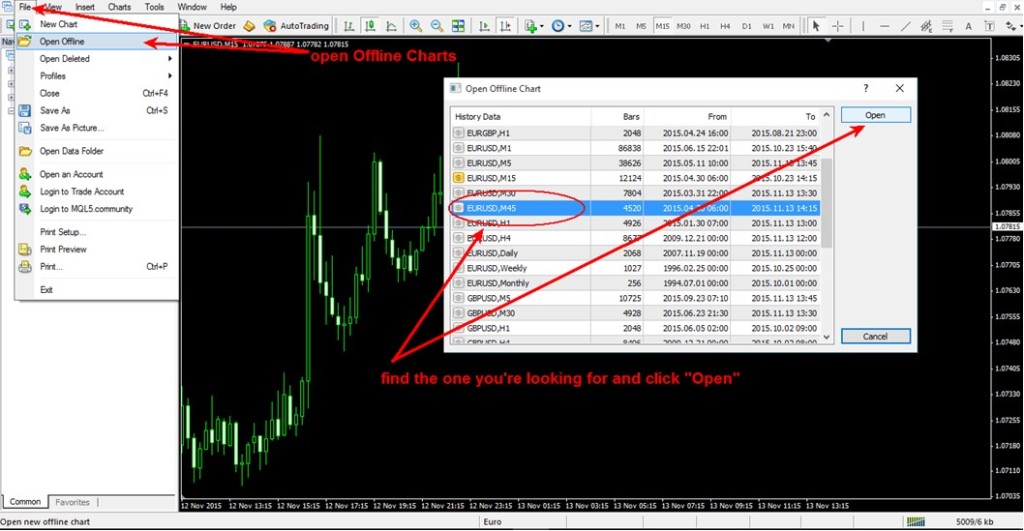Open the Charts menu
Screen dimensions: 1024x531
point(120,7)
